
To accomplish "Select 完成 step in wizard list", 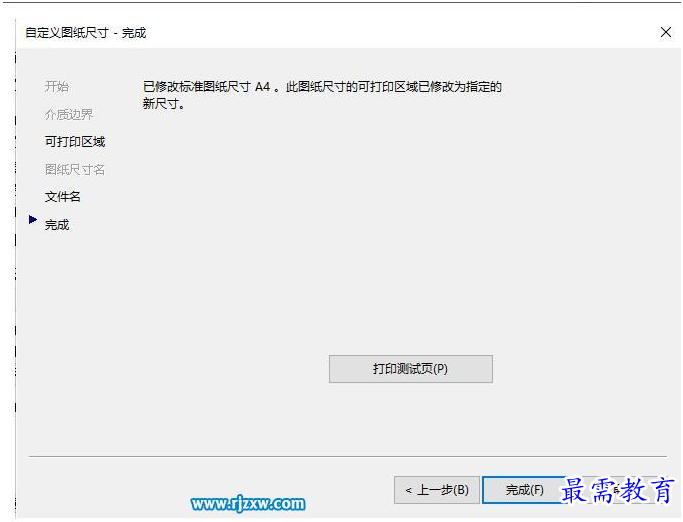I will coord(57,225).
